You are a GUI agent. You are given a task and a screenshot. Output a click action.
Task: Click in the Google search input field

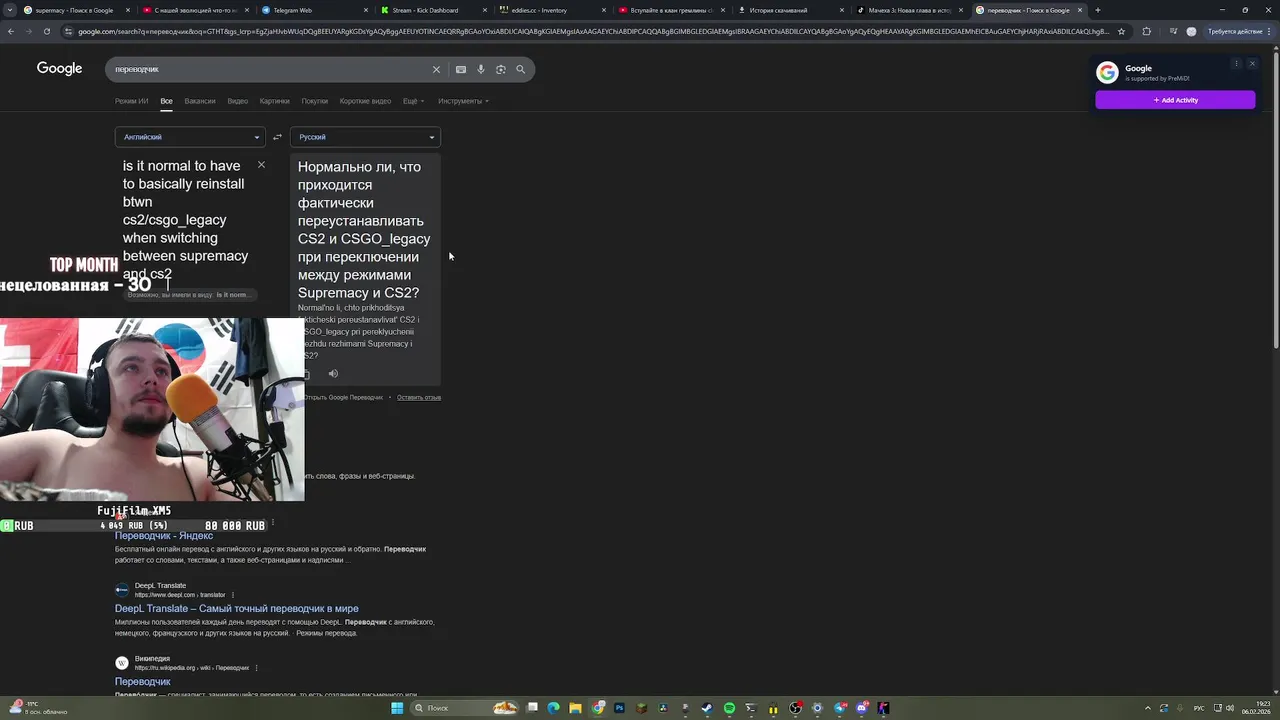coord(270,69)
